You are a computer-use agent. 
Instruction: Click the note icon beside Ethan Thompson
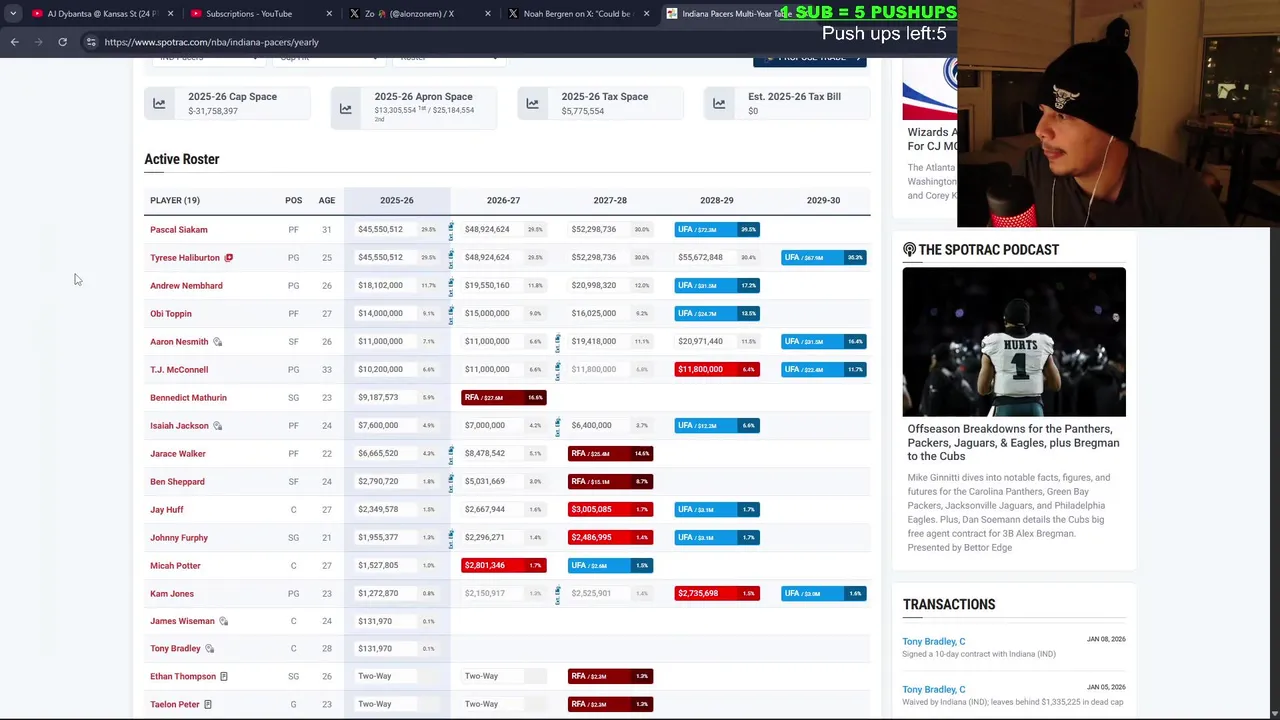point(223,677)
